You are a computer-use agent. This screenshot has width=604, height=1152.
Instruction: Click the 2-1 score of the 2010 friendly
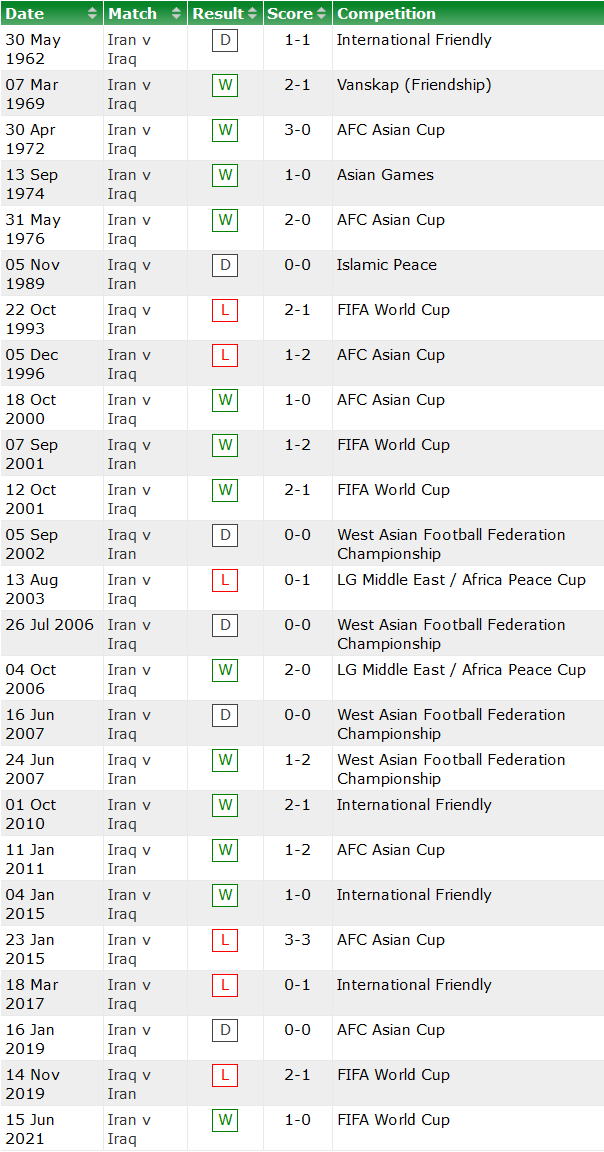tap(297, 806)
